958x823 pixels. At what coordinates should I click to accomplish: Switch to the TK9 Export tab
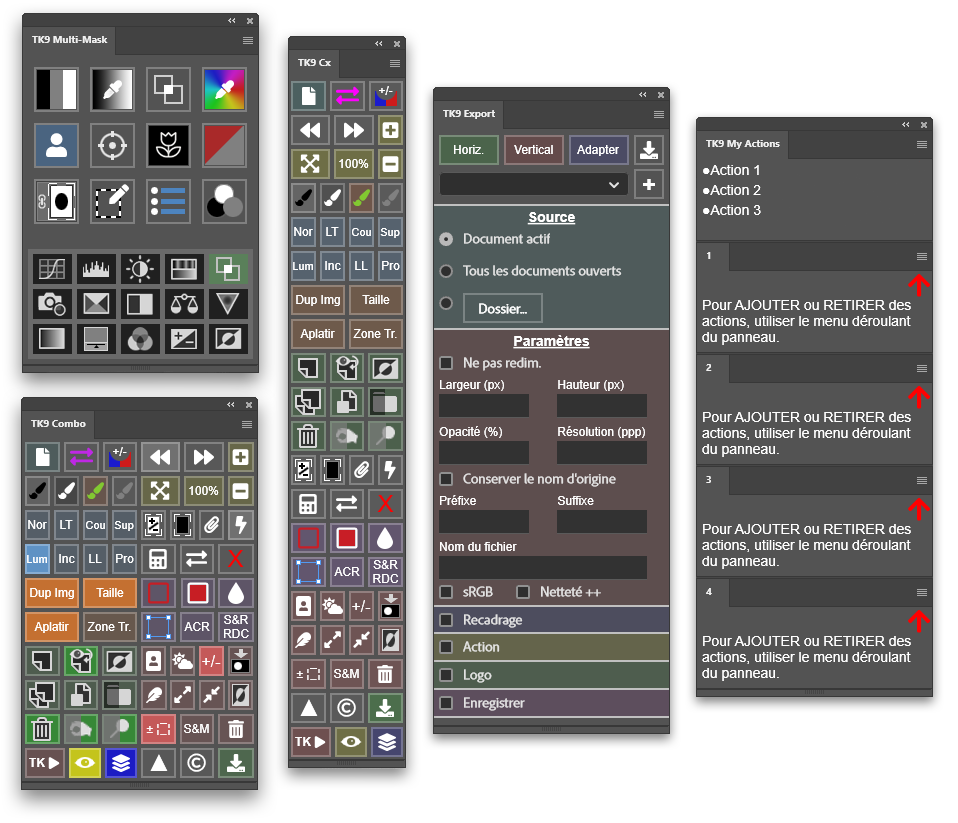468,114
